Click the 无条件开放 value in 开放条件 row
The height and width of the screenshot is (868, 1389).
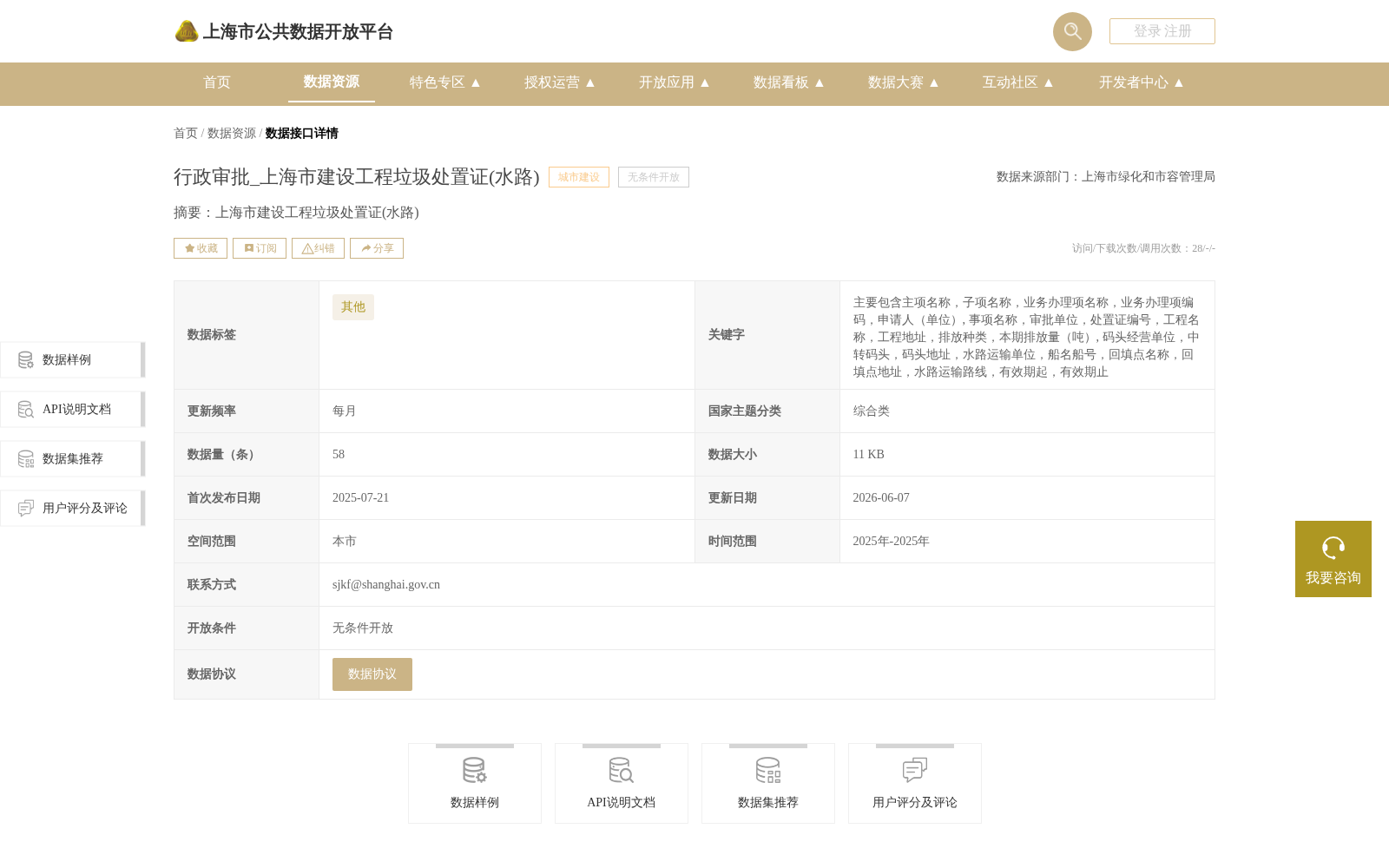coord(363,628)
